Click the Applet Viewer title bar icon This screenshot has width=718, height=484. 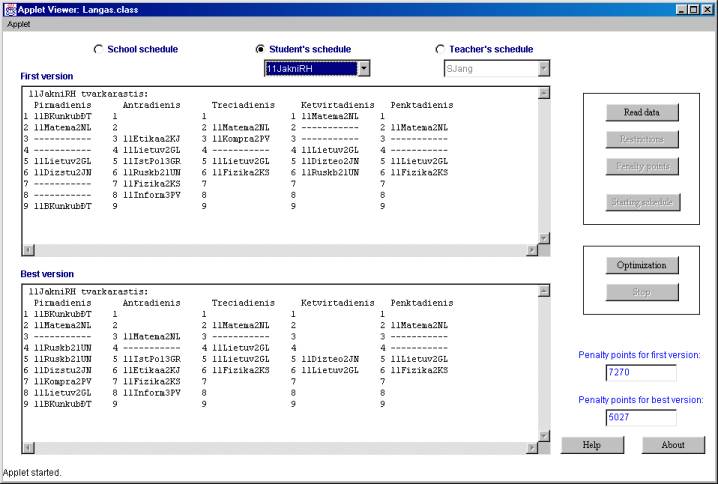[9, 8]
